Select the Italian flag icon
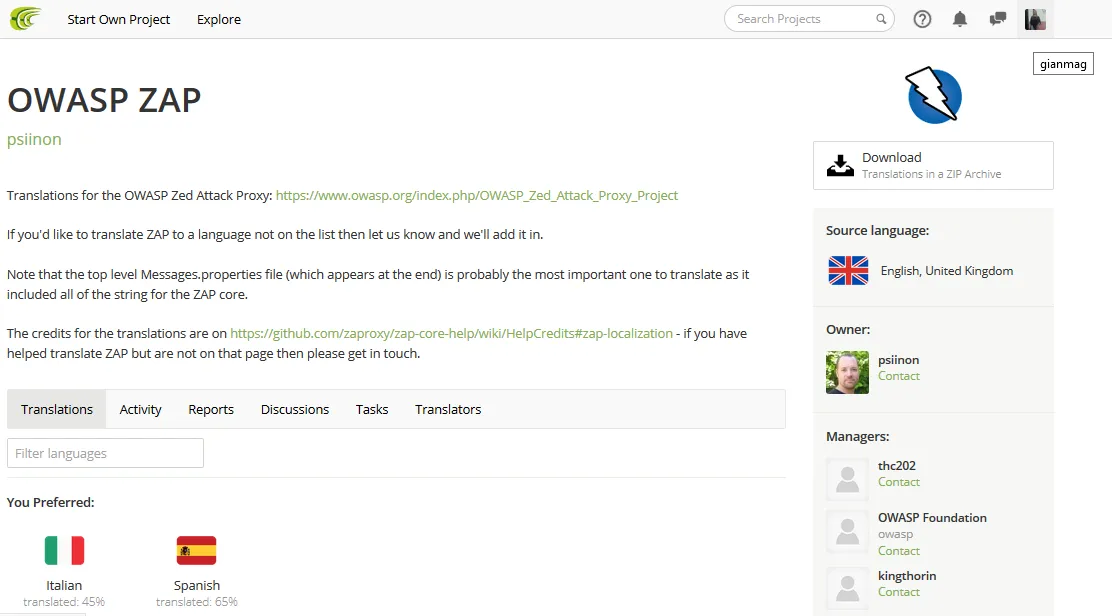1112x616 pixels. tap(64, 550)
